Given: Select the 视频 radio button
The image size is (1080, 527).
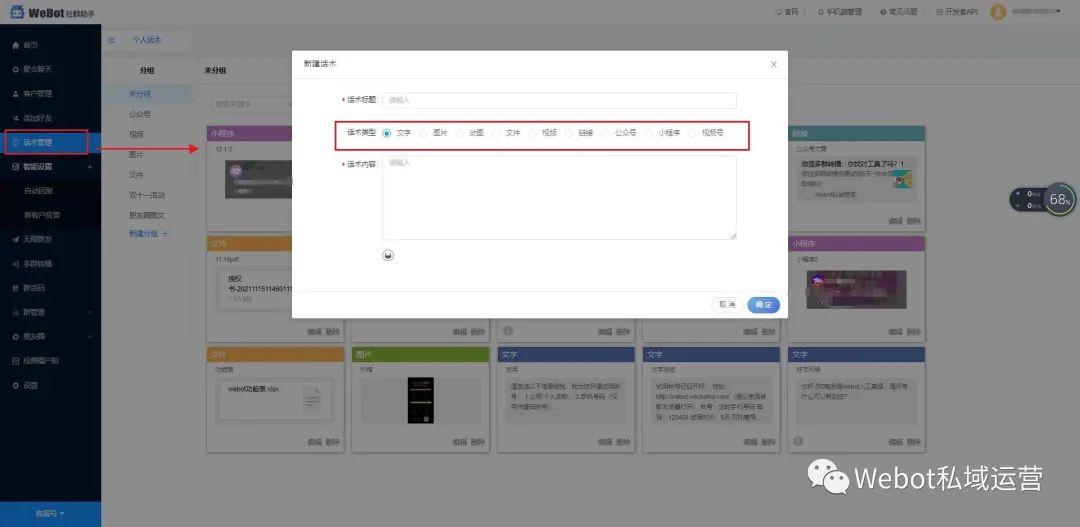Looking at the screenshot, I should click(x=532, y=133).
